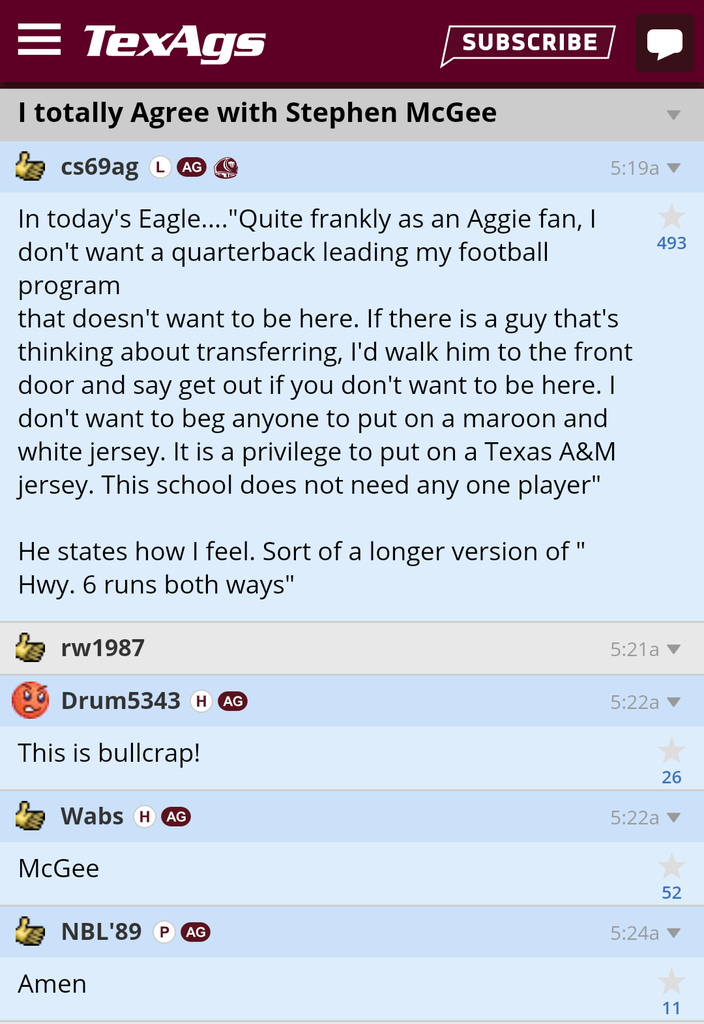Image resolution: width=704 pixels, height=1024 pixels.
Task: Open post options arrow at 5:19a
Action: (673, 168)
